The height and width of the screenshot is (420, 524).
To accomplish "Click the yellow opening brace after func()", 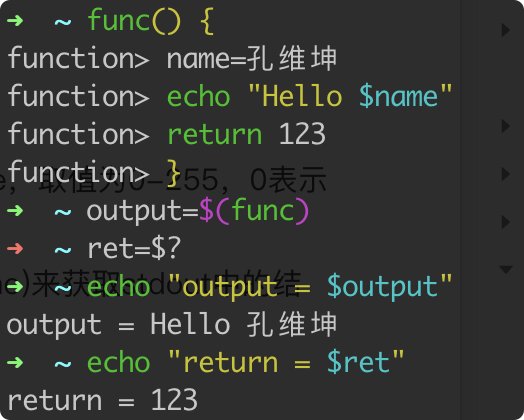I will 207,21.
